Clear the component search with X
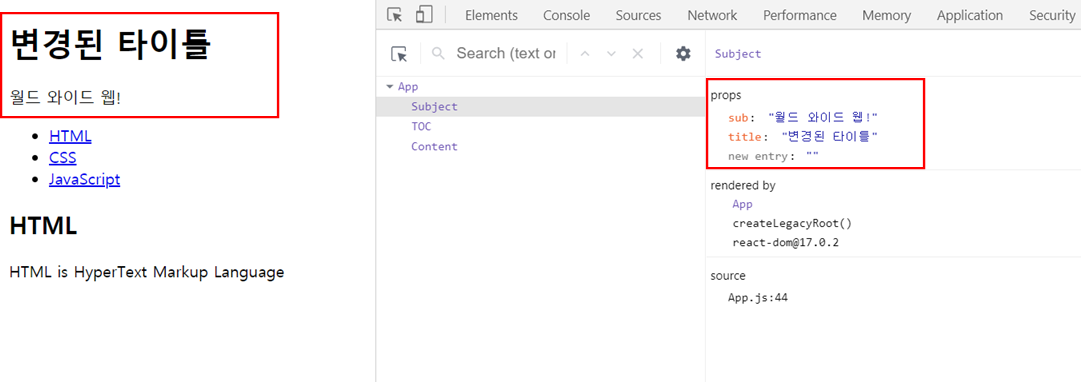 coord(638,54)
